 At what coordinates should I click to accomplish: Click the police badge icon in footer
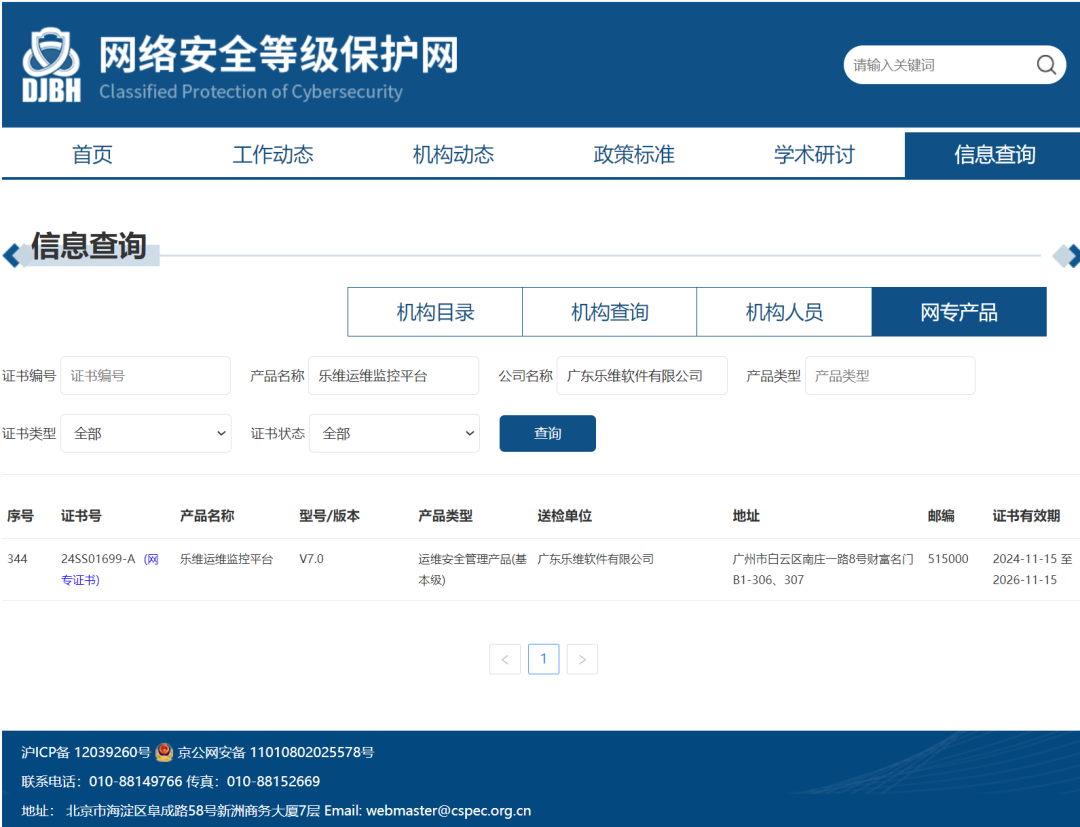164,752
